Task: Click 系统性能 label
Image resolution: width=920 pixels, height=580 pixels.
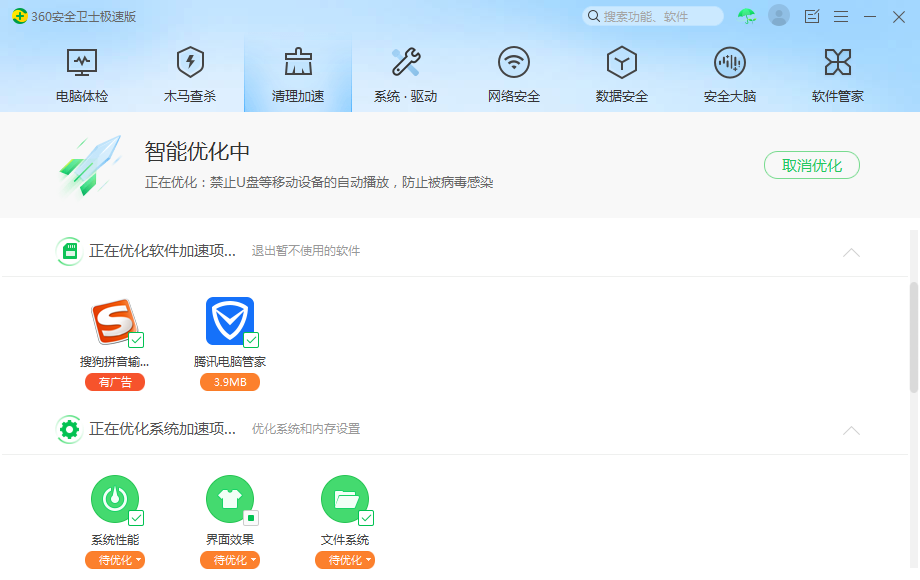Action: 115,540
